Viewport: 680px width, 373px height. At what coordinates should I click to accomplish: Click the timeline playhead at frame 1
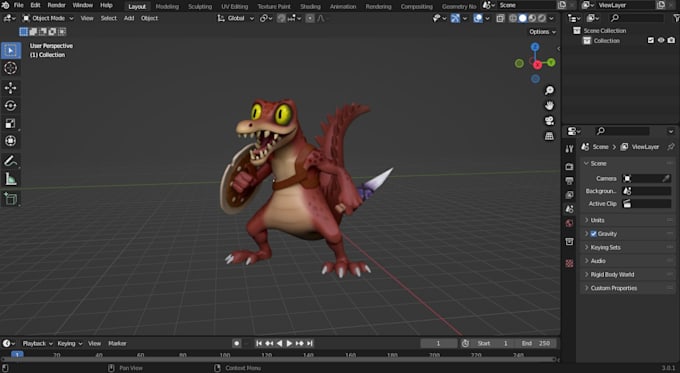coord(17,354)
